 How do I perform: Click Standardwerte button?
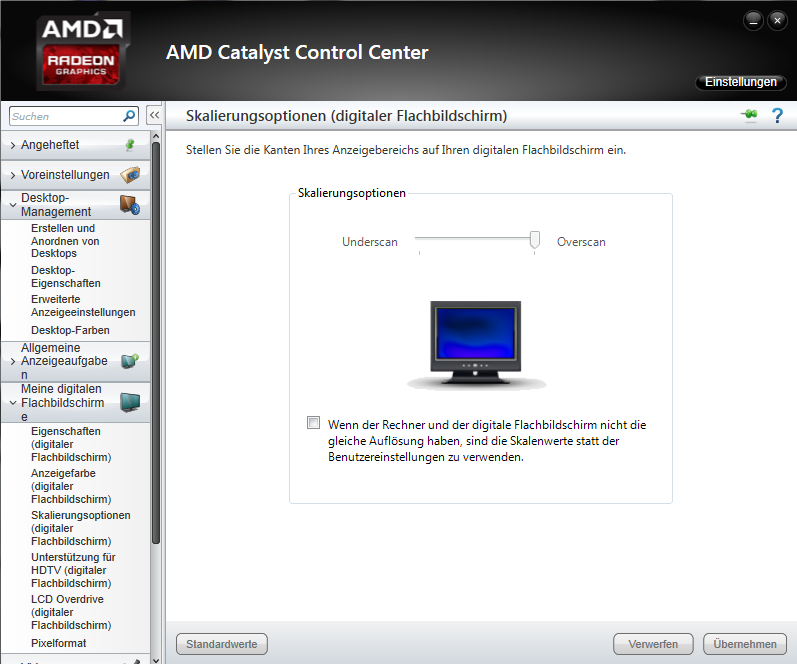222,644
